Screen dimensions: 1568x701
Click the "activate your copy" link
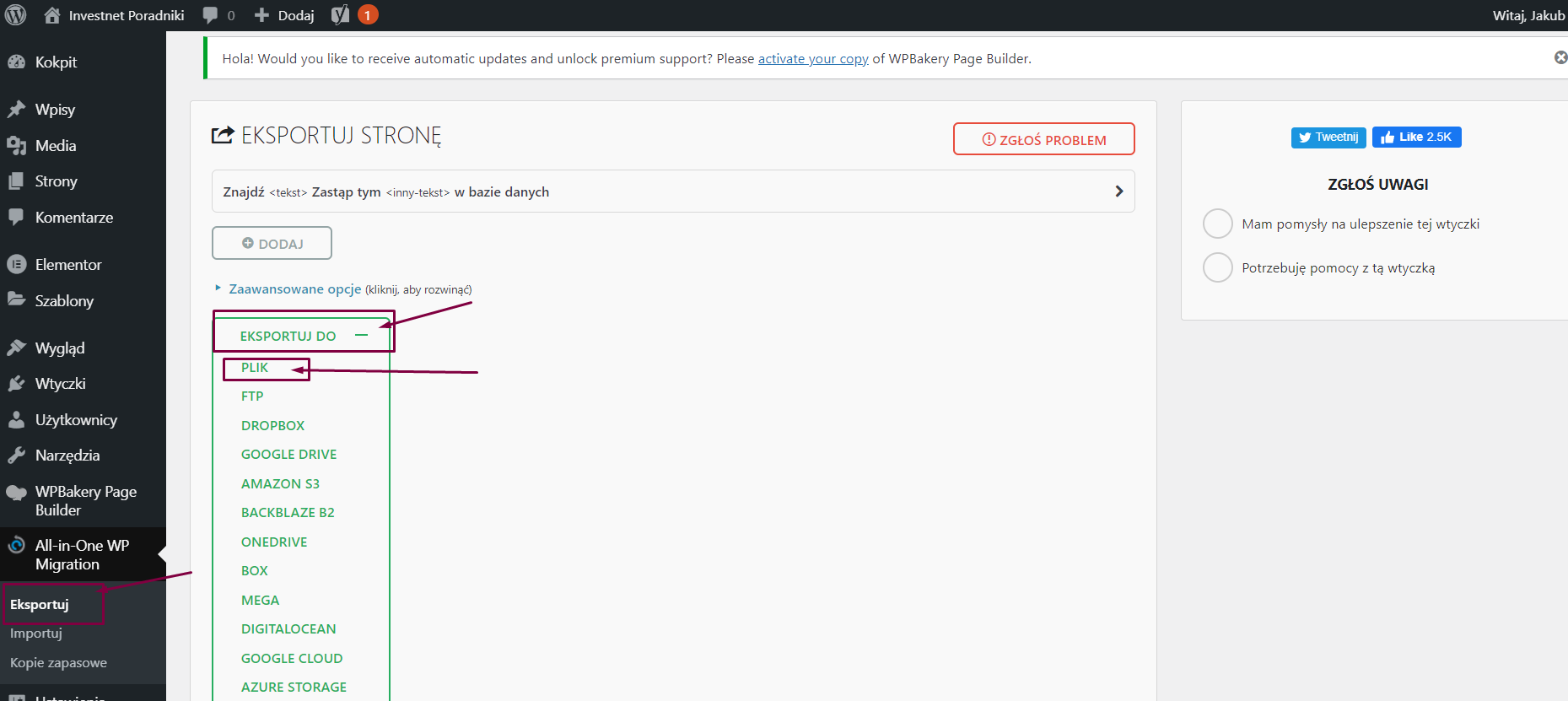pos(812,59)
